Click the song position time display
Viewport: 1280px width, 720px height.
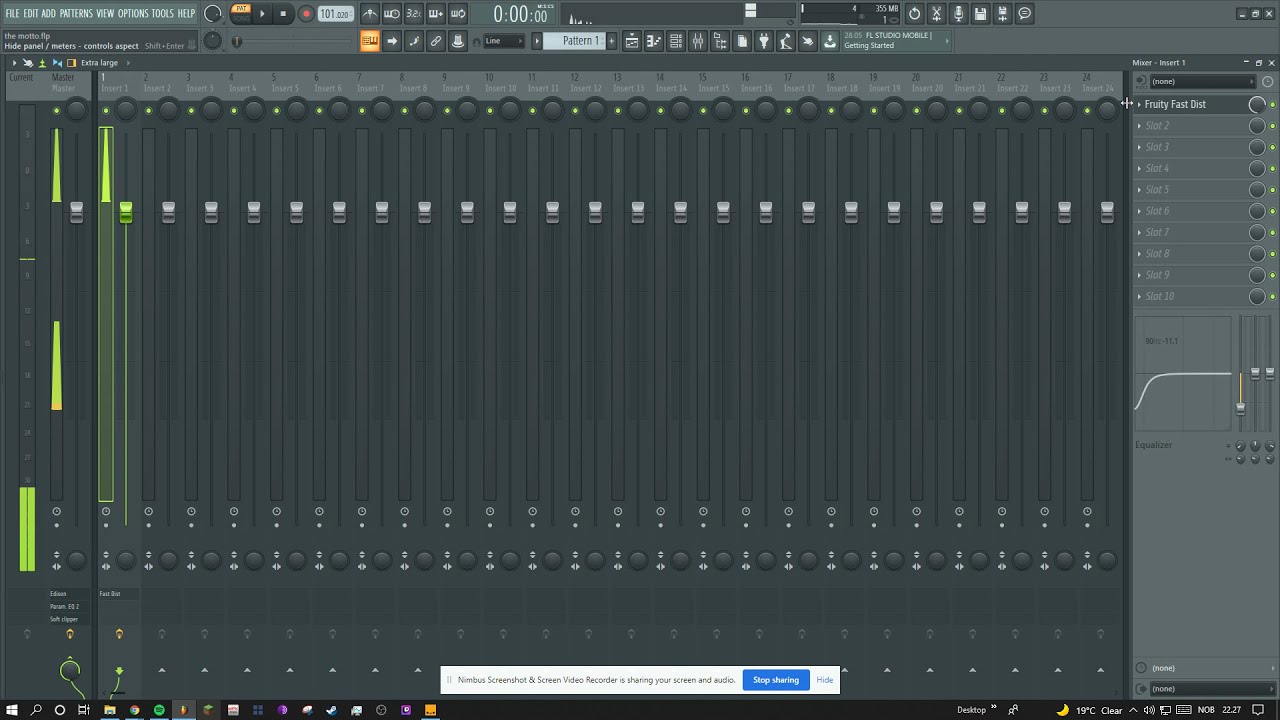(522, 14)
